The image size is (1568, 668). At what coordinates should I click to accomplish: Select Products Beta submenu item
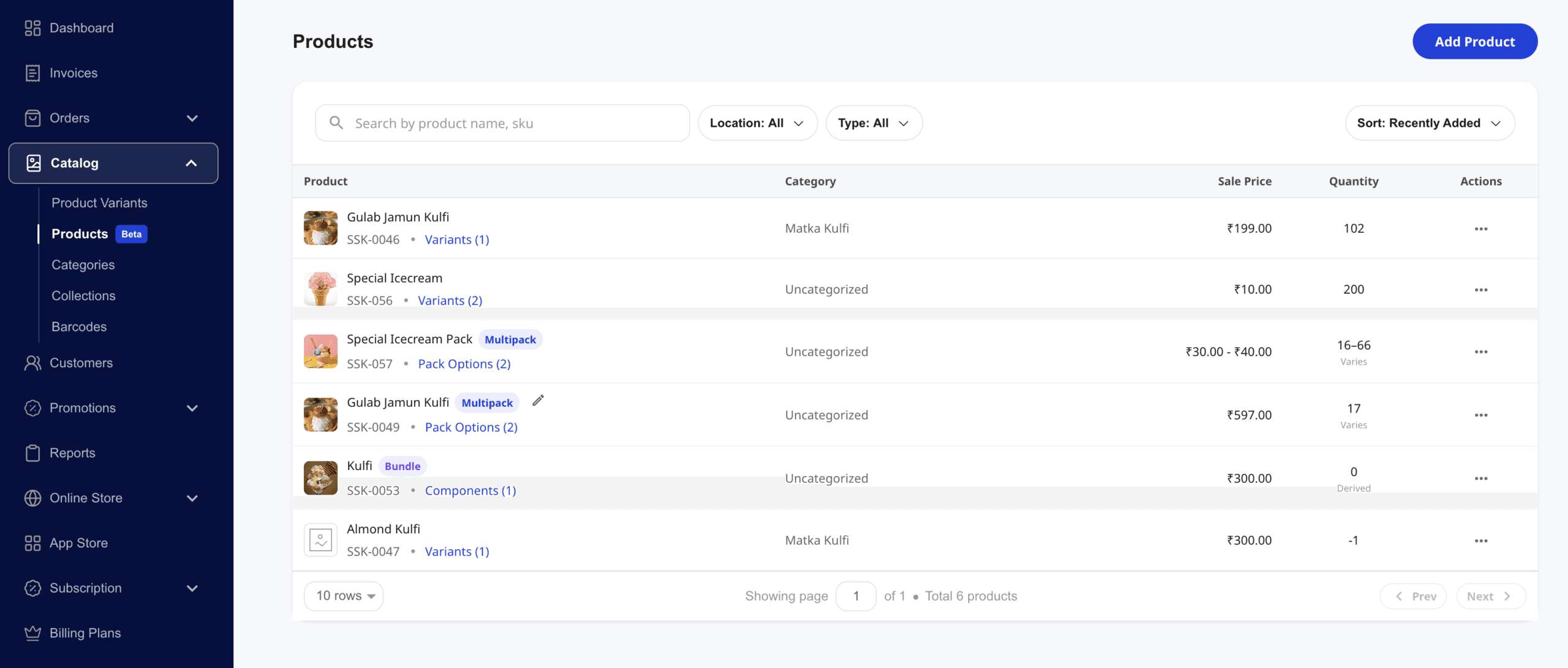99,234
